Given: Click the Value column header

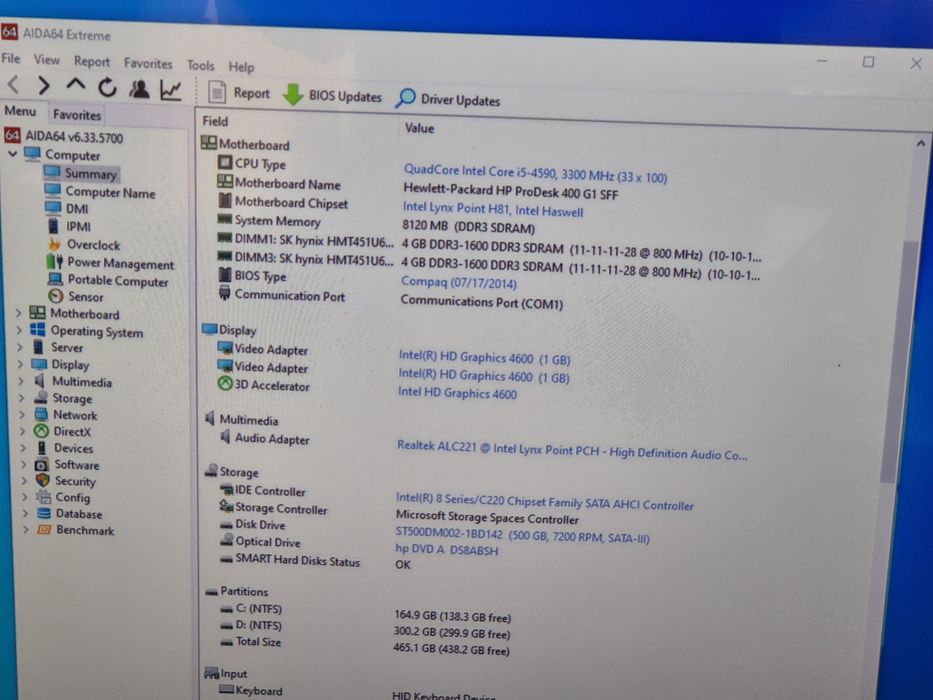Looking at the screenshot, I should tap(419, 128).
